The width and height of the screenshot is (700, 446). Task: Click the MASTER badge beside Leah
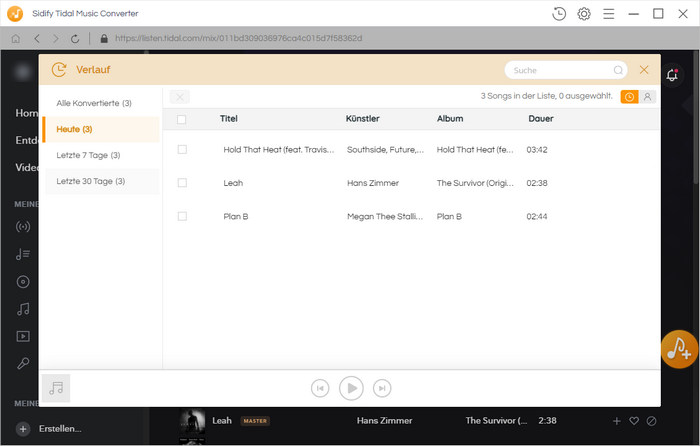[x=255, y=421]
